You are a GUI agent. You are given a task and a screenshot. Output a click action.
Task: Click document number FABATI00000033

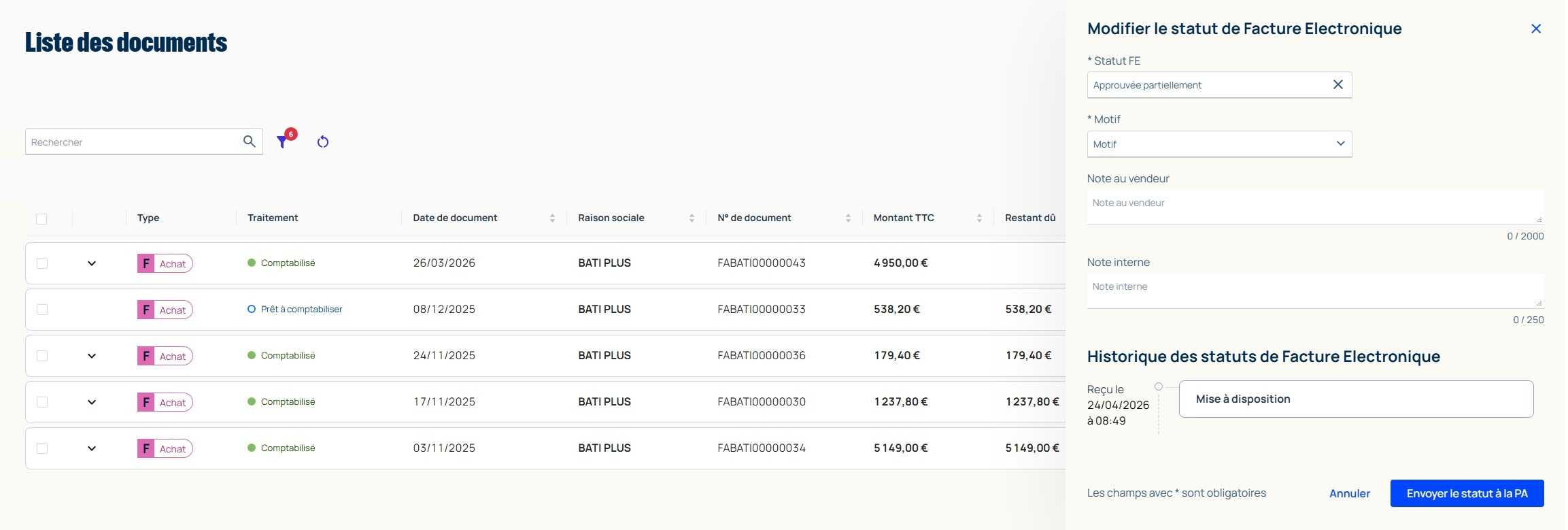pyautogui.click(x=762, y=309)
